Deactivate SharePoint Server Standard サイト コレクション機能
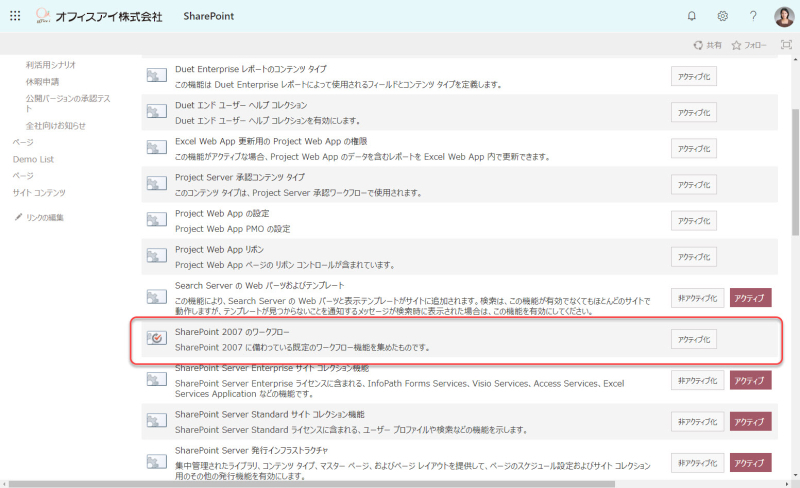Screen dimensions: 800x488 [697, 422]
